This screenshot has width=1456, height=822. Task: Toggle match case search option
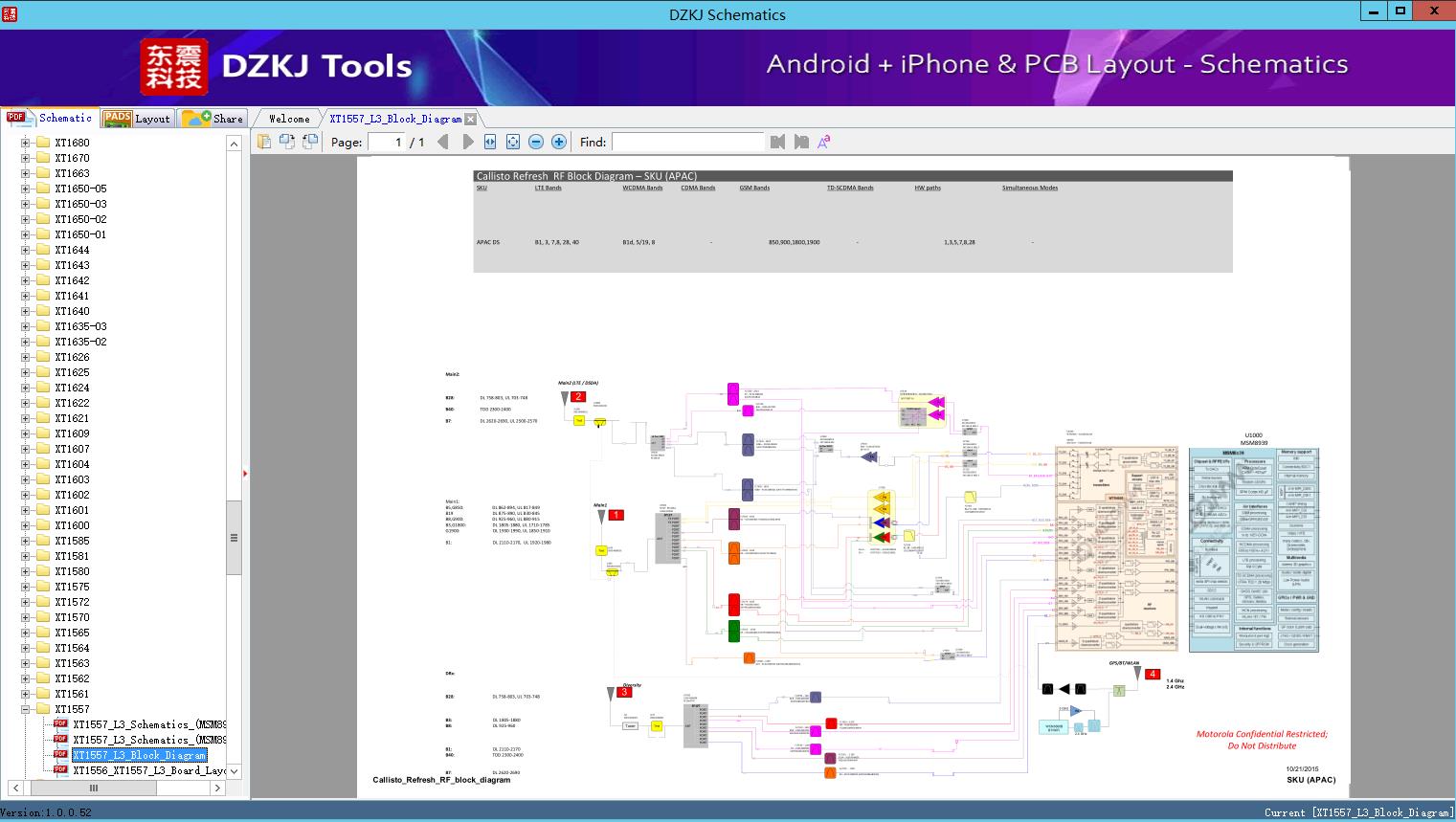point(824,142)
